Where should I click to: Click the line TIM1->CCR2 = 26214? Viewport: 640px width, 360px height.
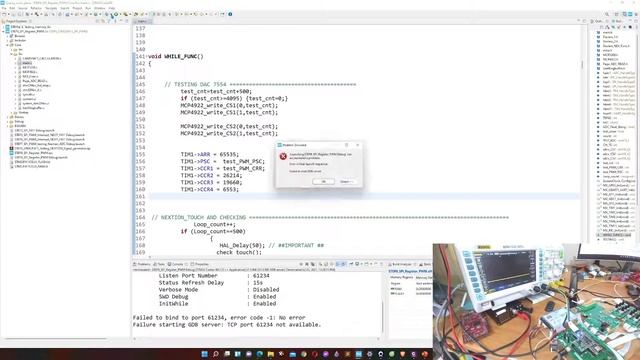click(211, 176)
